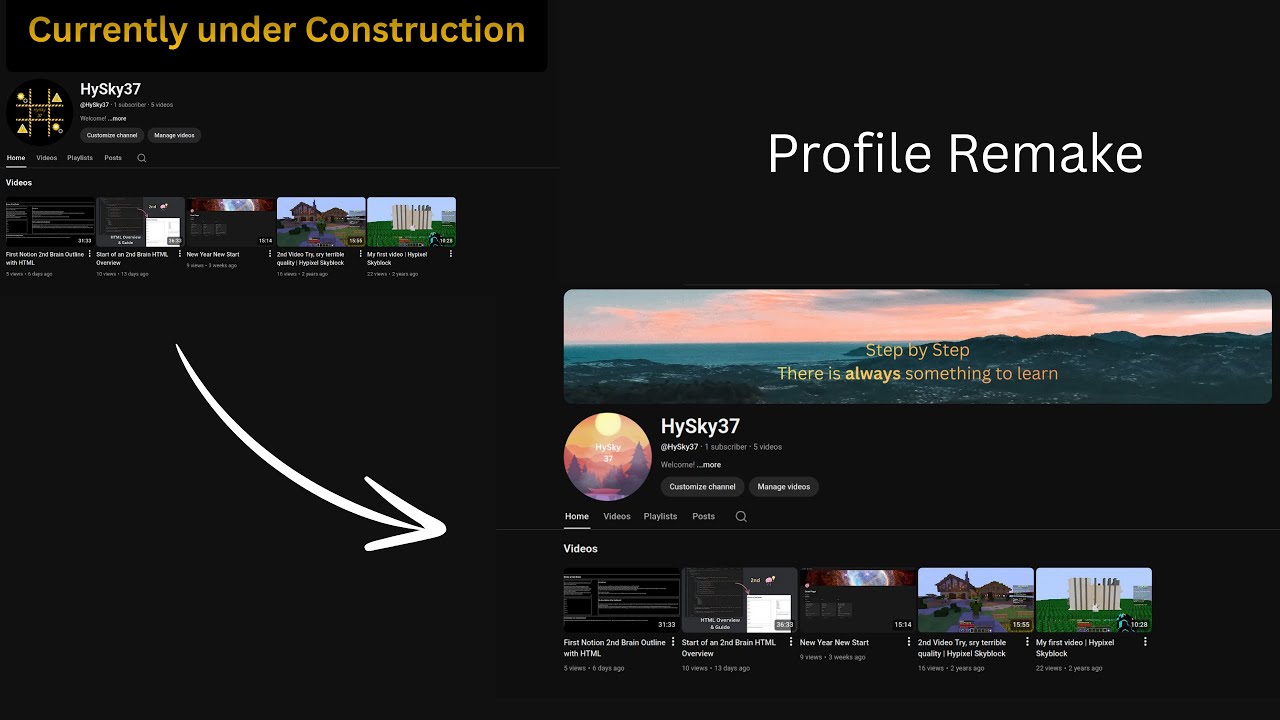Click '5 views • 6 days ago' in new profile

tap(594, 668)
